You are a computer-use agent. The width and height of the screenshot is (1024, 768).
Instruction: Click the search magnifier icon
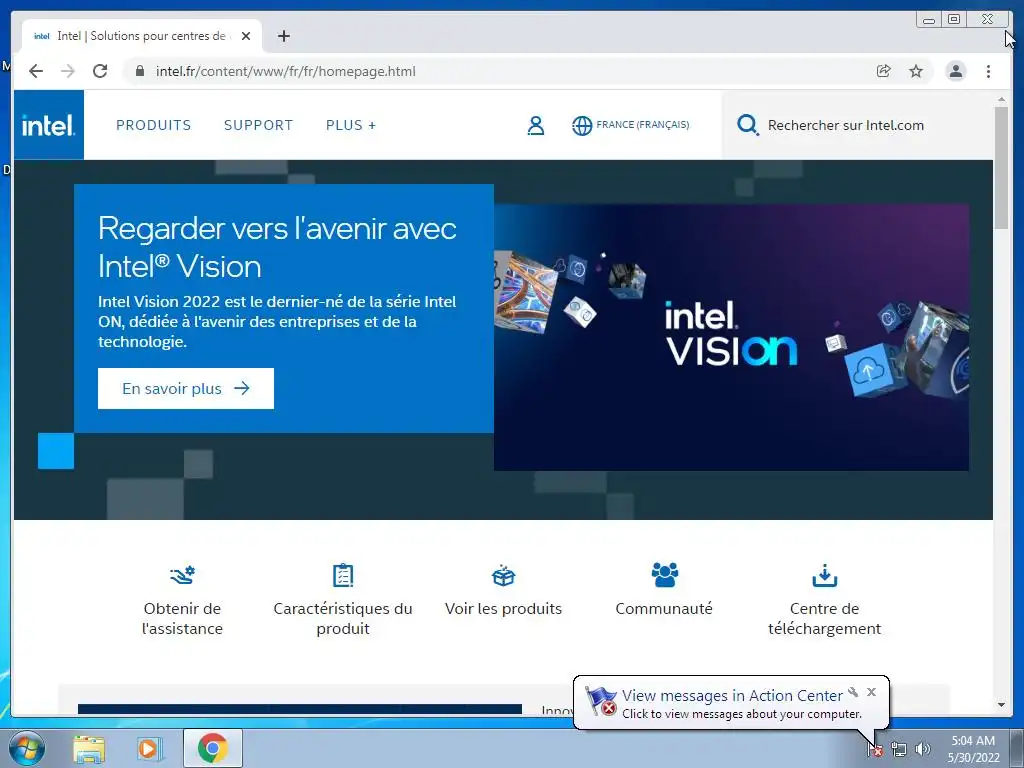(748, 125)
